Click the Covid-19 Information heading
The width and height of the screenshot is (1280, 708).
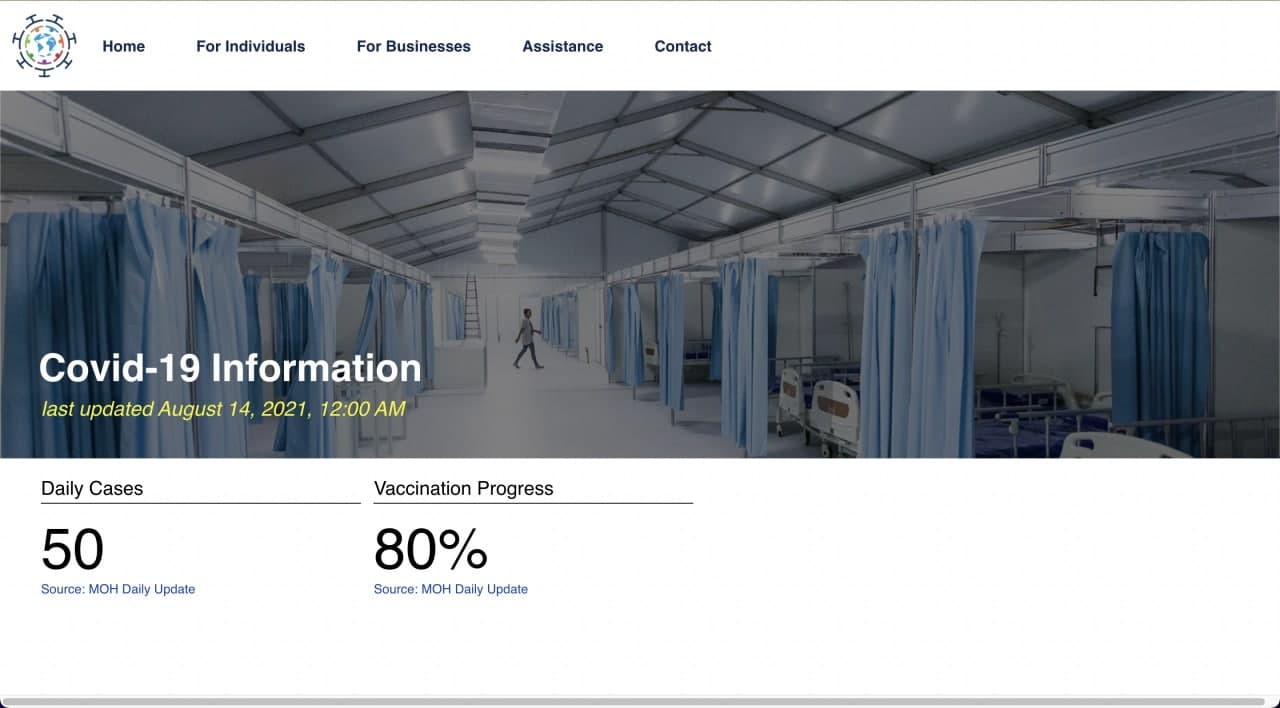(x=230, y=368)
